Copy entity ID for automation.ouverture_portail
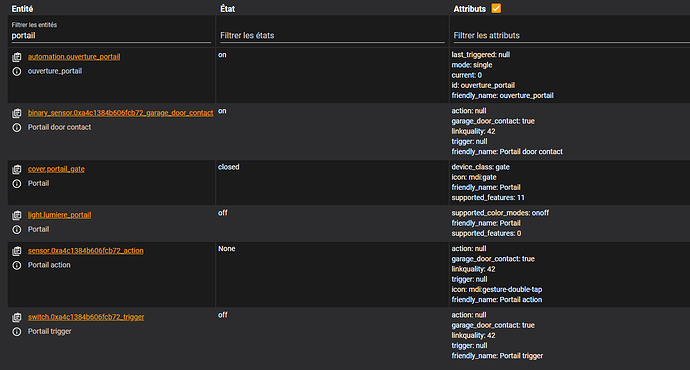 (x=17, y=57)
